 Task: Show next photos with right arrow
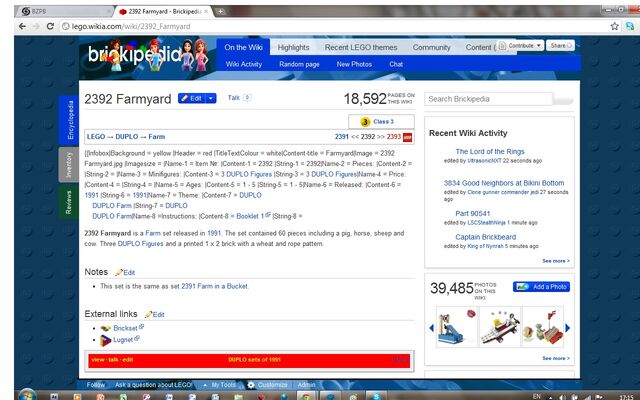point(567,328)
